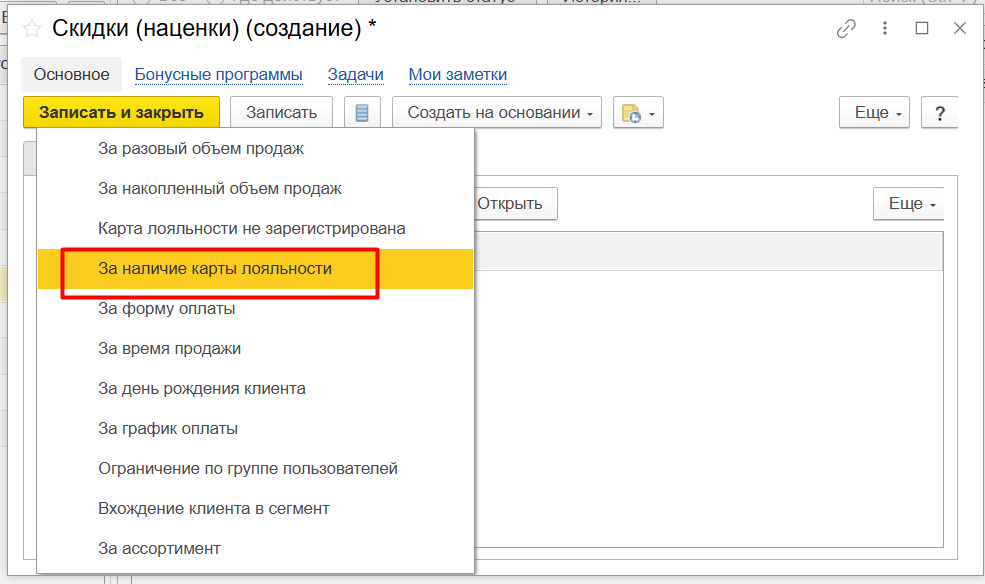The image size is (985, 584).
Task: Go to the "Мои заметки" tab
Action: pyautogui.click(x=457, y=75)
